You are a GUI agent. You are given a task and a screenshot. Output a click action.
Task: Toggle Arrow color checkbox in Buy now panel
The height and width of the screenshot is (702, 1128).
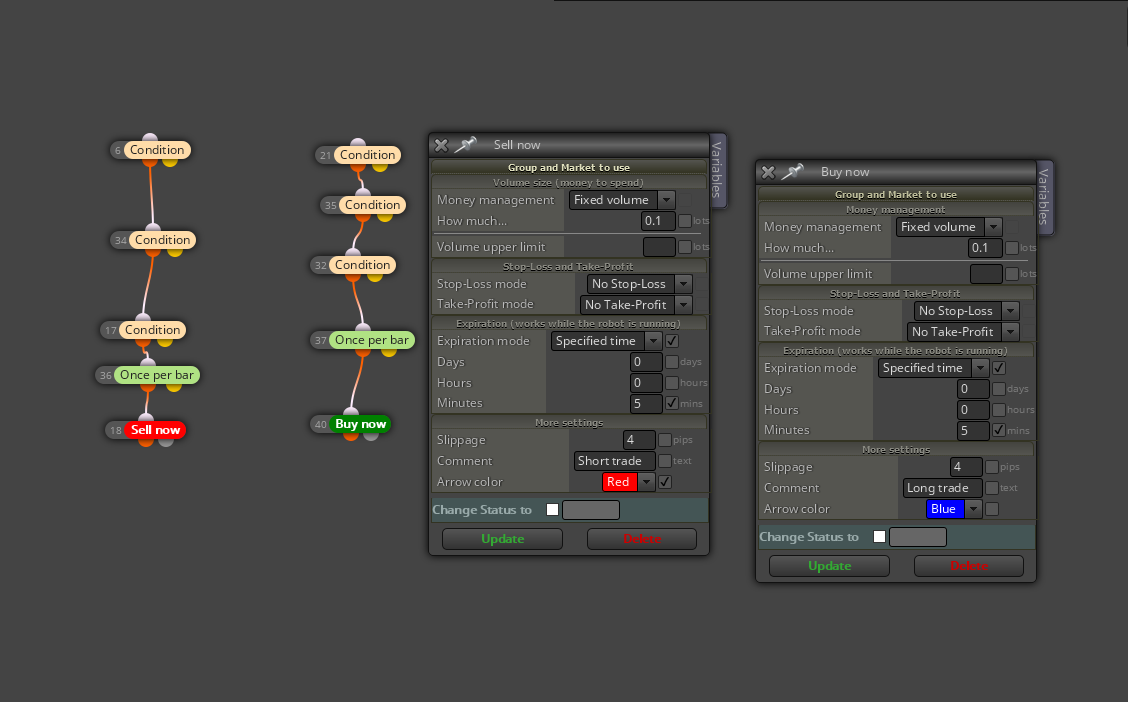coord(992,509)
